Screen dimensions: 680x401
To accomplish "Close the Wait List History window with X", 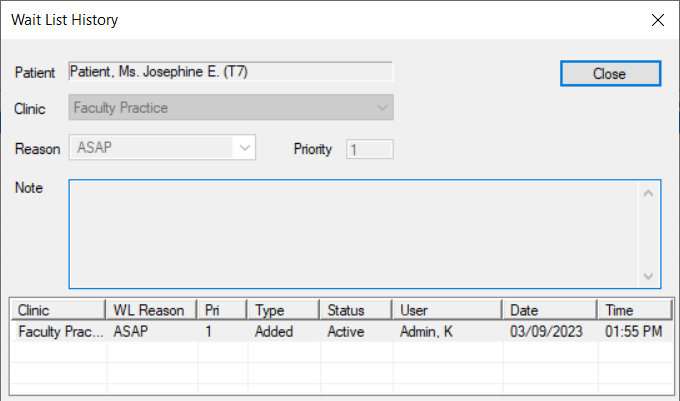I will (657, 20).
